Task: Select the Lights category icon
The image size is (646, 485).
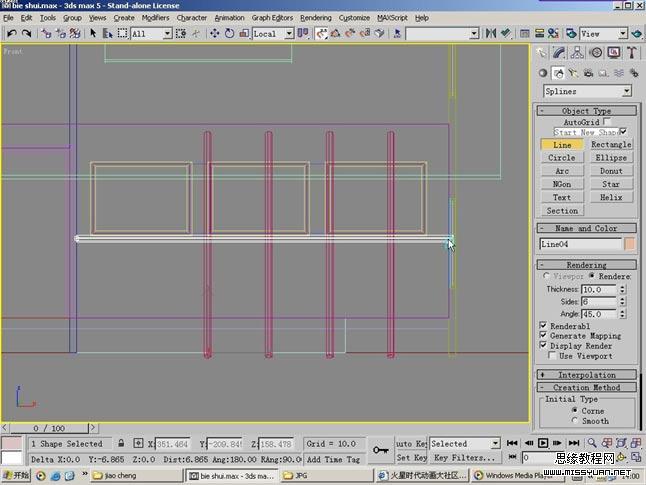Action: click(573, 73)
